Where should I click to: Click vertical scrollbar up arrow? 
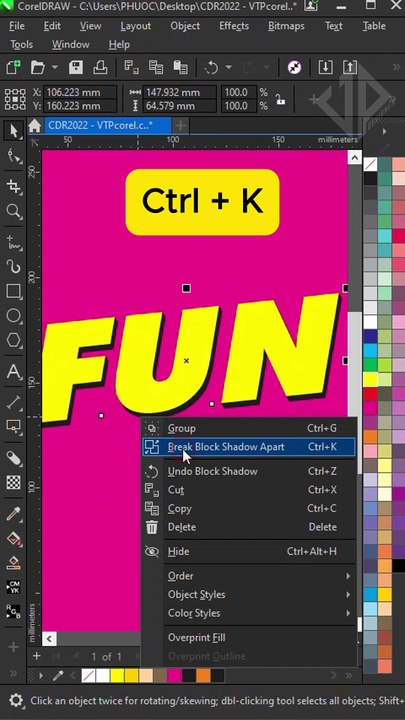pyautogui.click(x=354, y=158)
